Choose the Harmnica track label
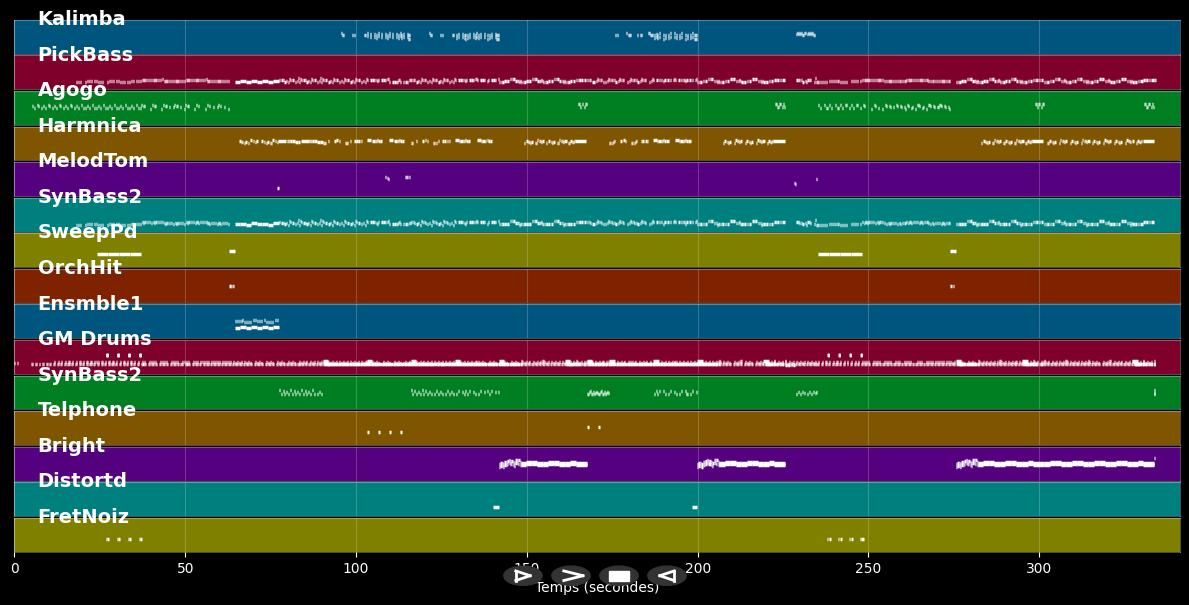The image size is (1189, 605). [89, 126]
